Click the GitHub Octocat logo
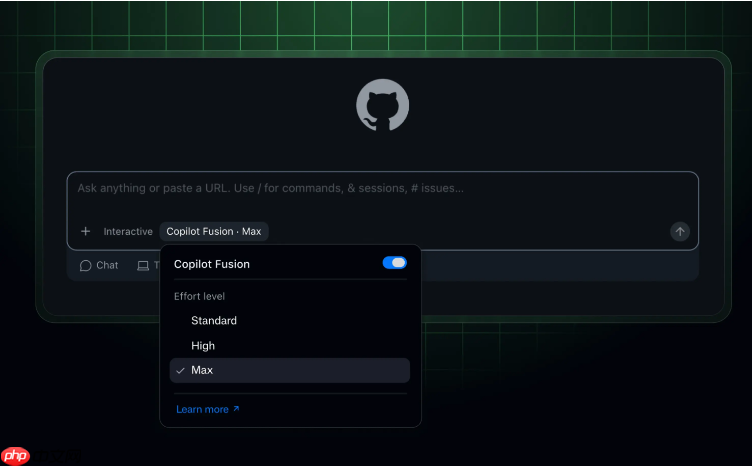The height and width of the screenshot is (466, 752). (382, 105)
